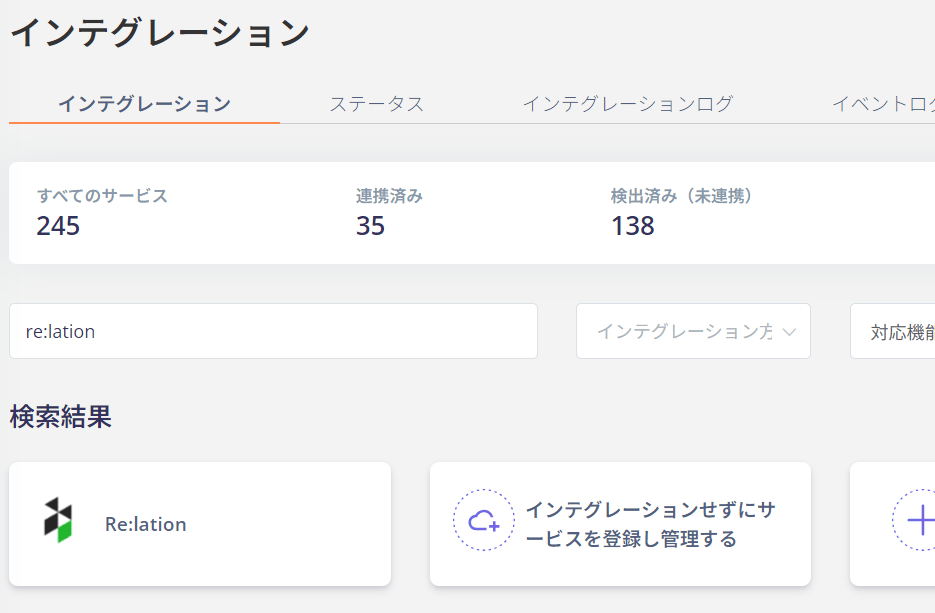Click the plus icon in dashed circle
This screenshot has height=613, width=935.
point(919,521)
